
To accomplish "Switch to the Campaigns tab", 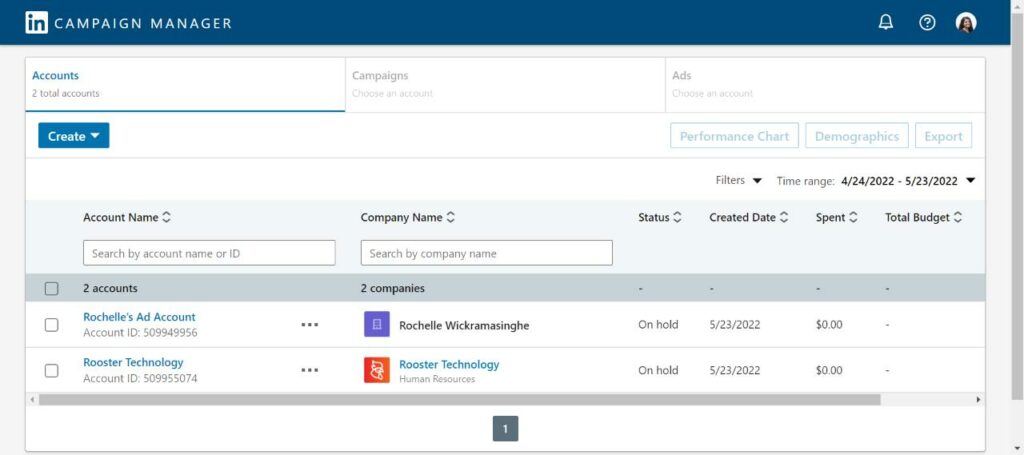I will [x=505, y=84].
